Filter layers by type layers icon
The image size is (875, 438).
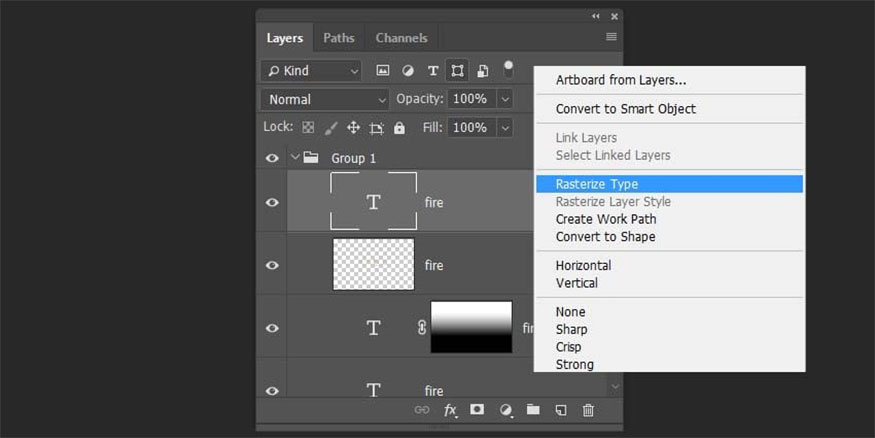point(433,71)
